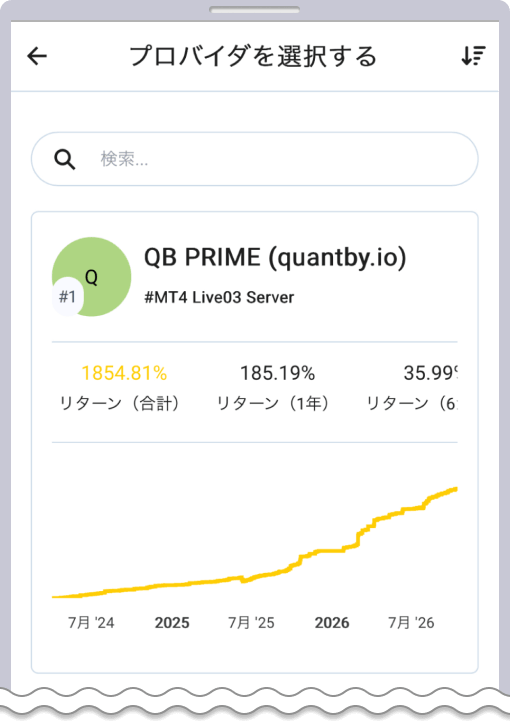This screenshot has width=510, height=725.
Task: Click the #1 rank badge
Action: point(68,296)
